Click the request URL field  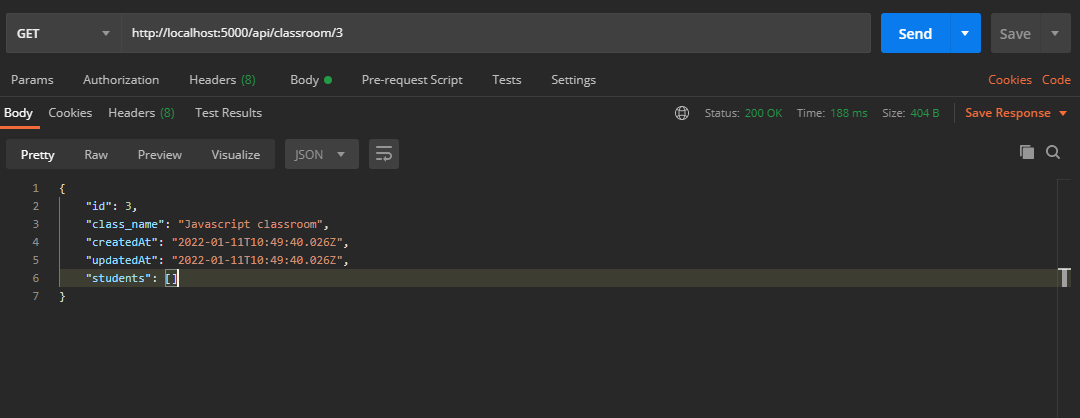496,33
